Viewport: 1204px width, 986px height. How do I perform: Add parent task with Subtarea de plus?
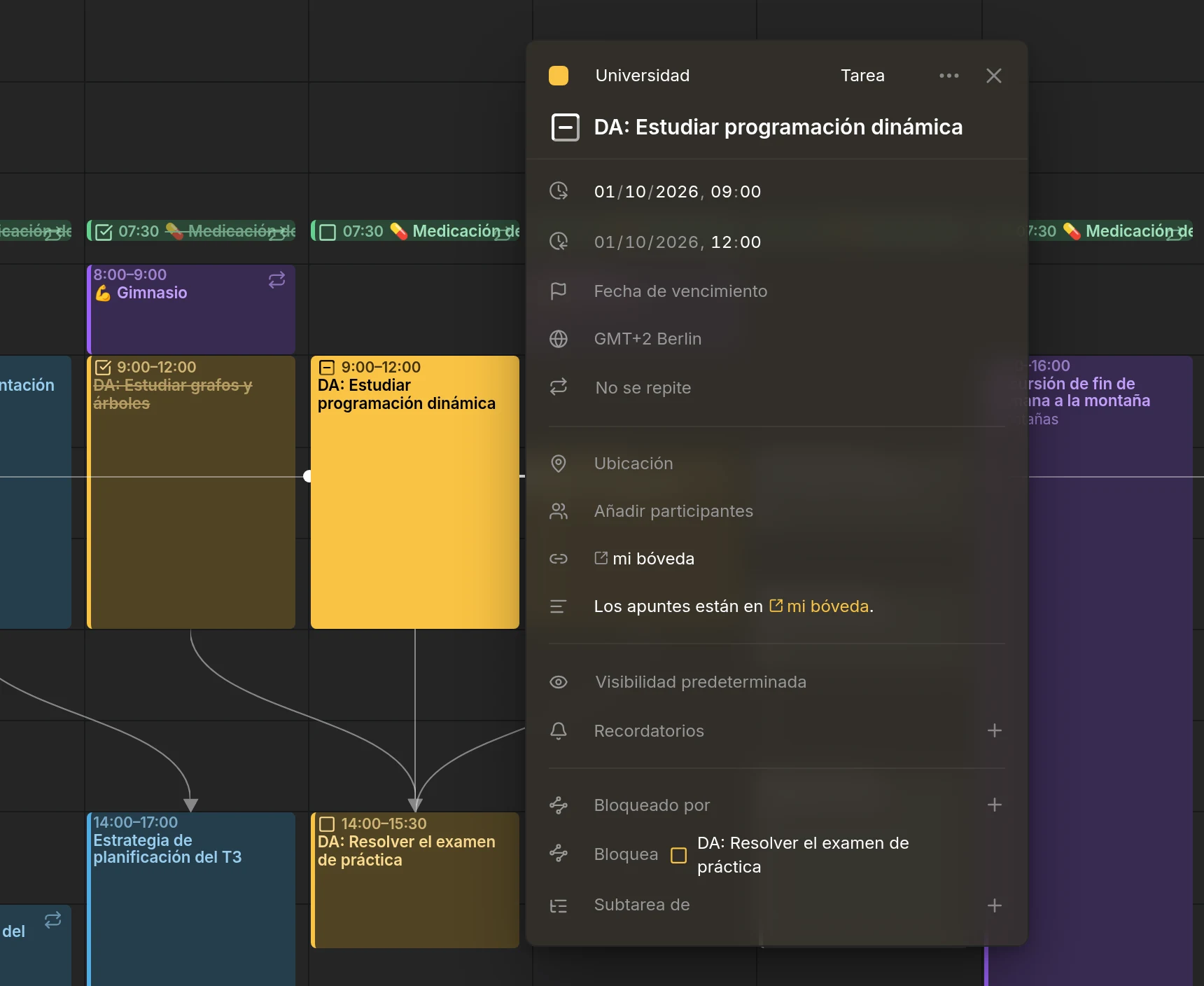click(x=995, y=905)
